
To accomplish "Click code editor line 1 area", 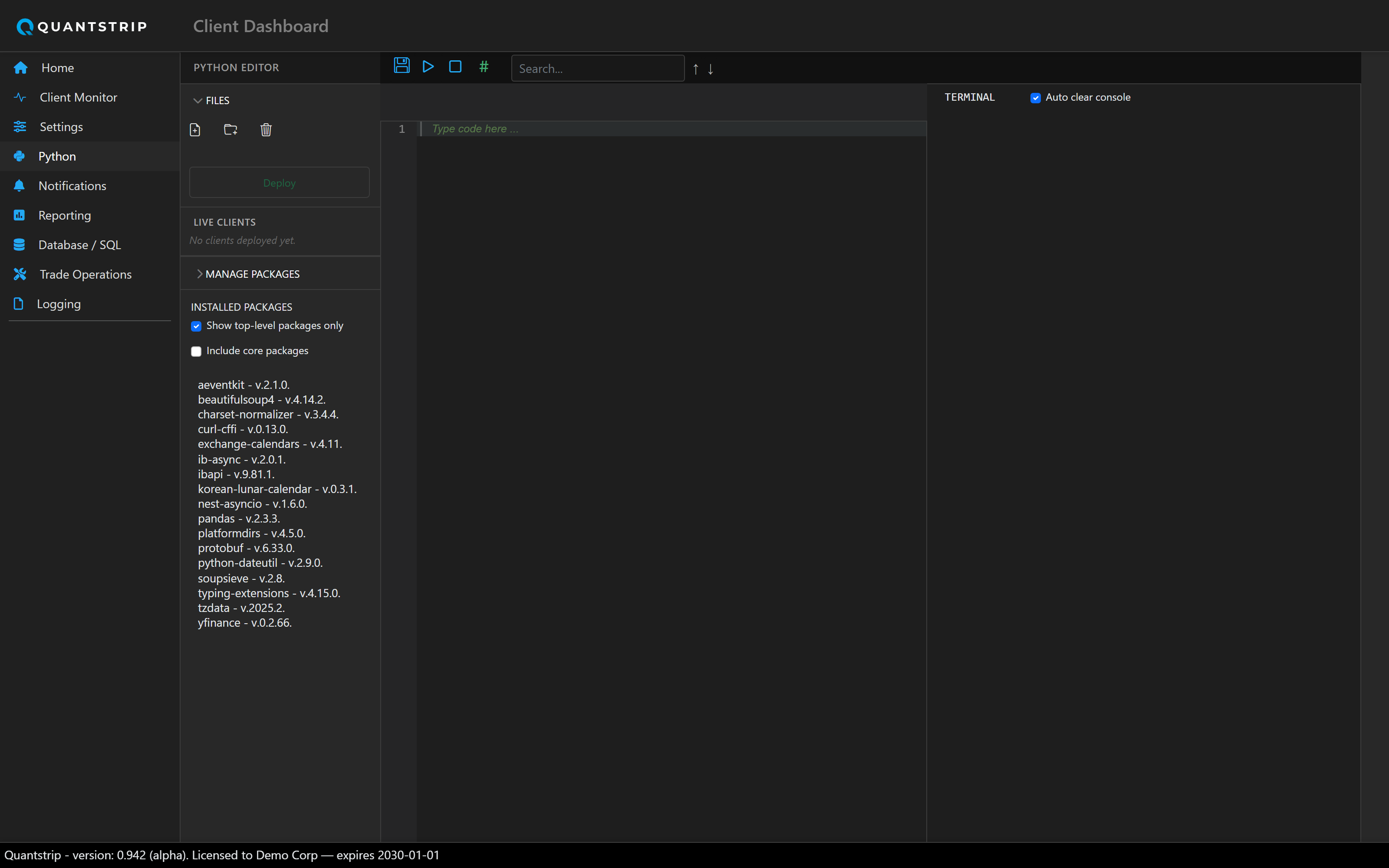I will 671,128.
